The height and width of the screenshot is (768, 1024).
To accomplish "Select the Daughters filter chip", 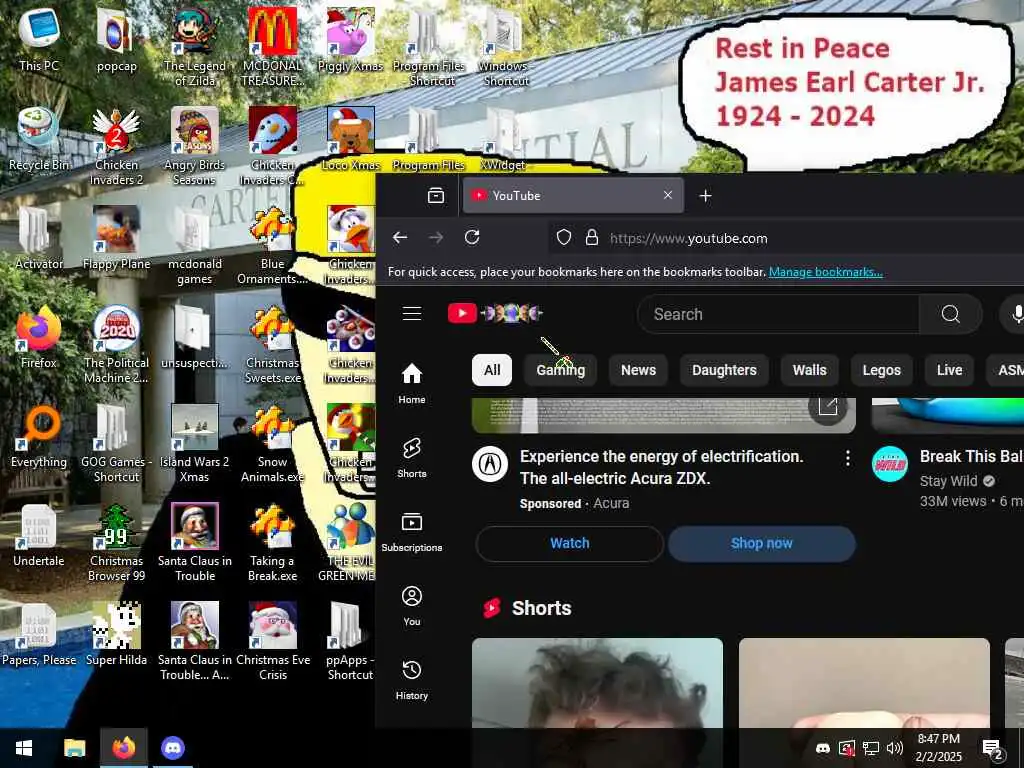I will (724, 370).
